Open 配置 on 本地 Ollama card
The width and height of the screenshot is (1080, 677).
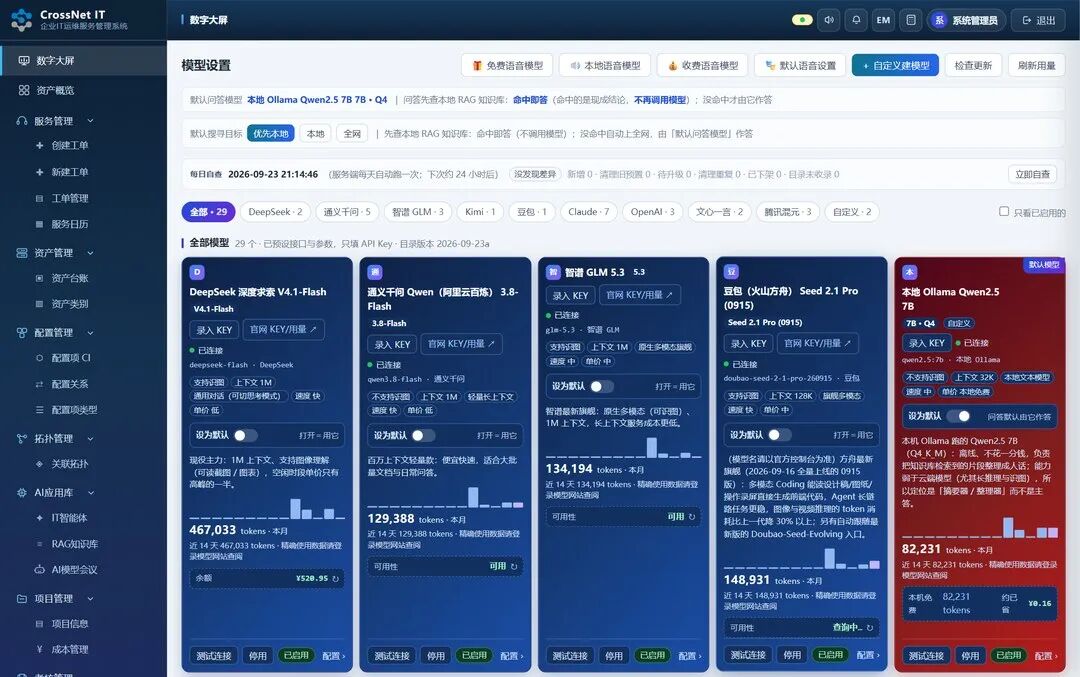(x=1046, y=656)
